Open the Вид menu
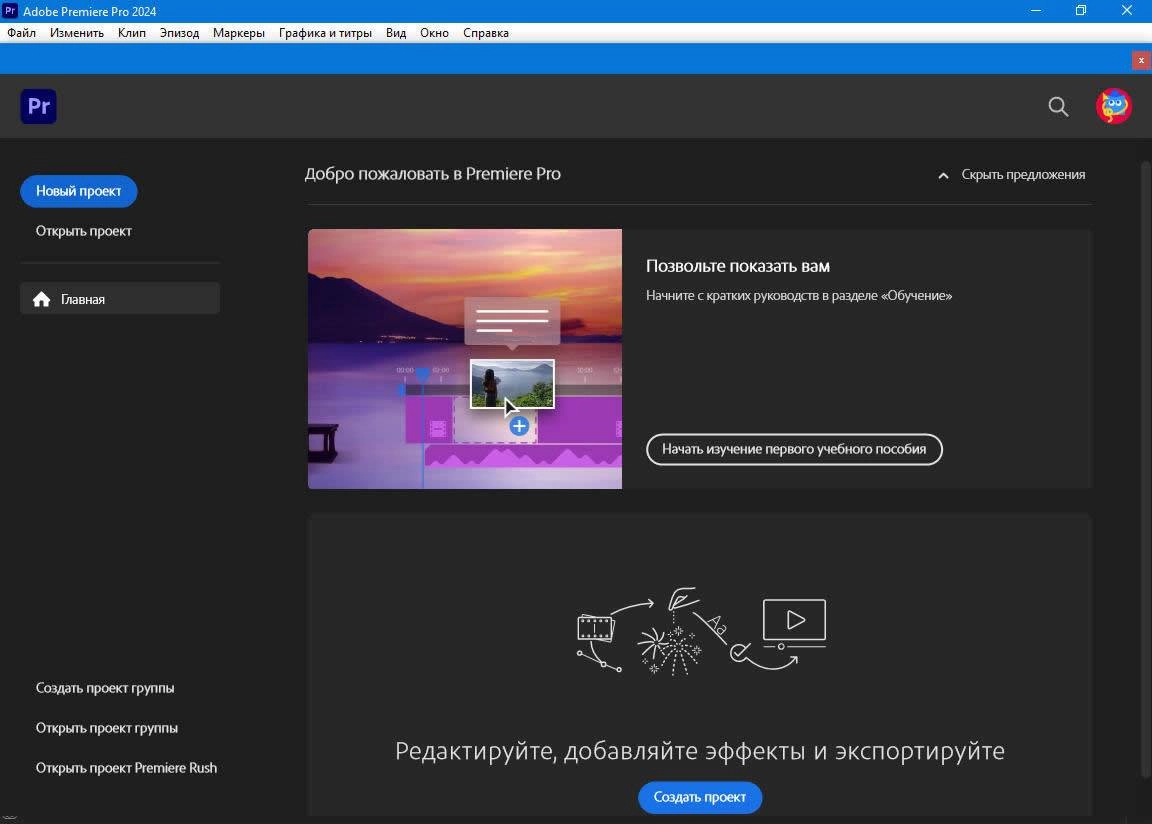This screenshot has width=1152, height=824. (396, 33)
